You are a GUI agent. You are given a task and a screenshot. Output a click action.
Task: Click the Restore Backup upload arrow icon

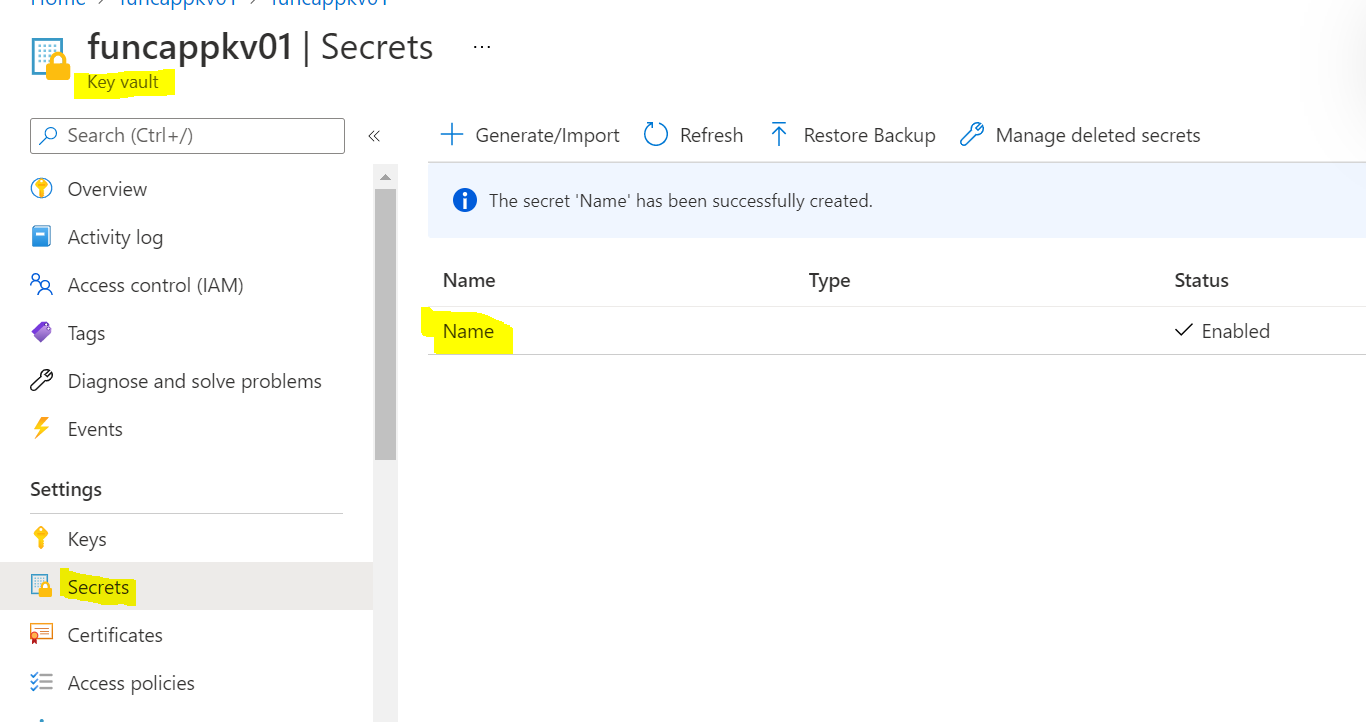point(779,135)
